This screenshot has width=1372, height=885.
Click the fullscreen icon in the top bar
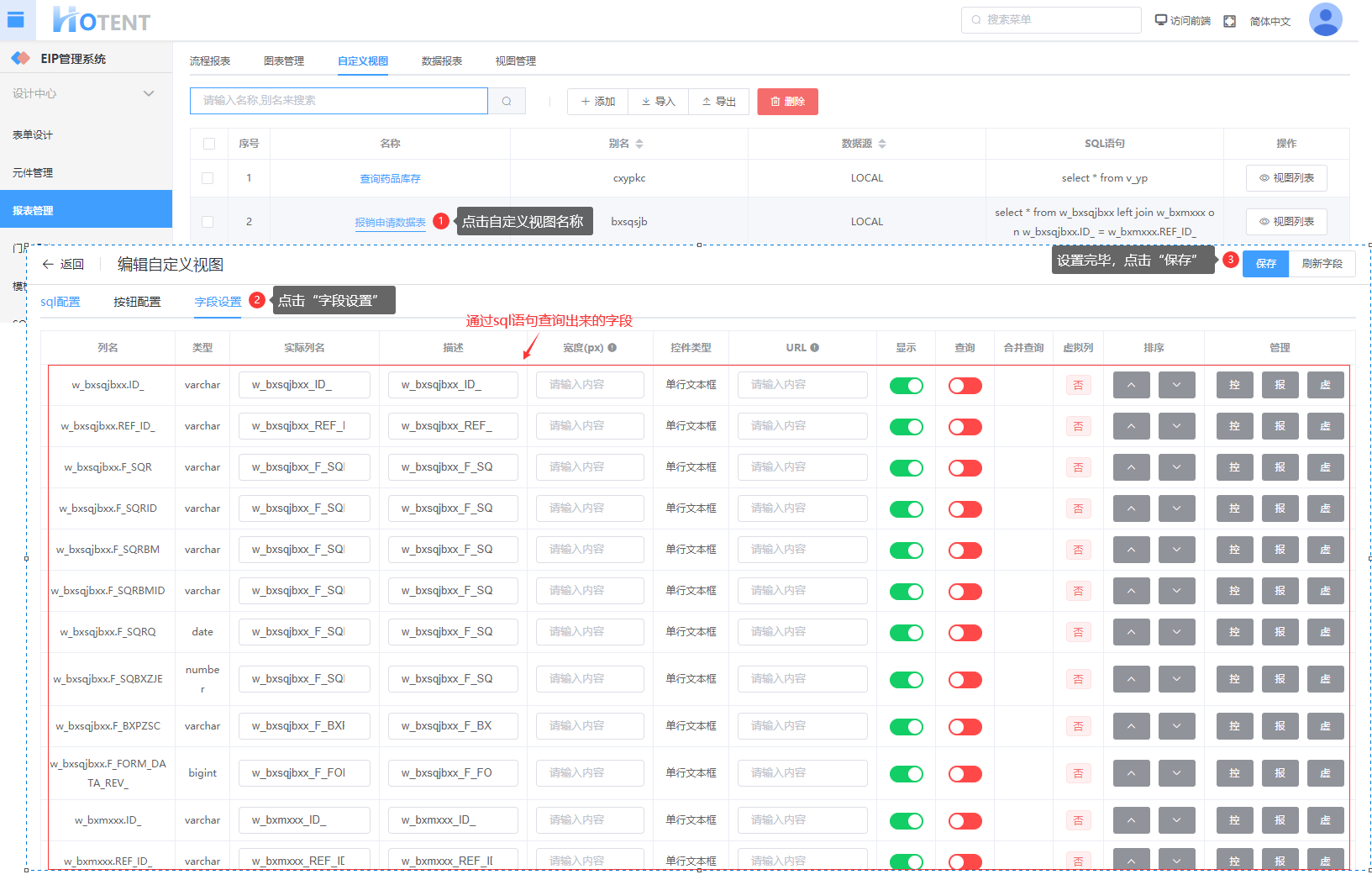[1229, 21]
